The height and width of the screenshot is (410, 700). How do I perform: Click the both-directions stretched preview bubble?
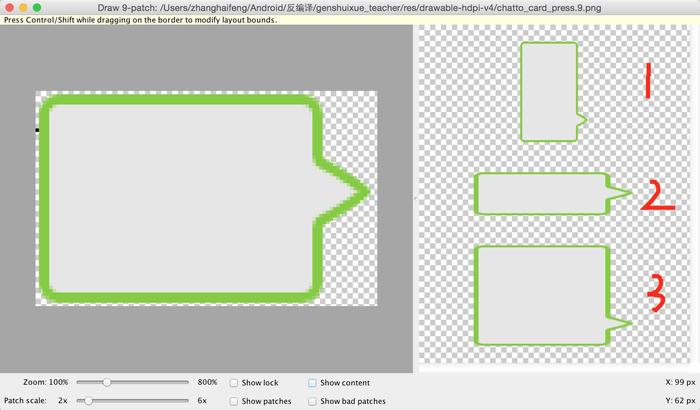pyautogui.click(x=553, y=296)
